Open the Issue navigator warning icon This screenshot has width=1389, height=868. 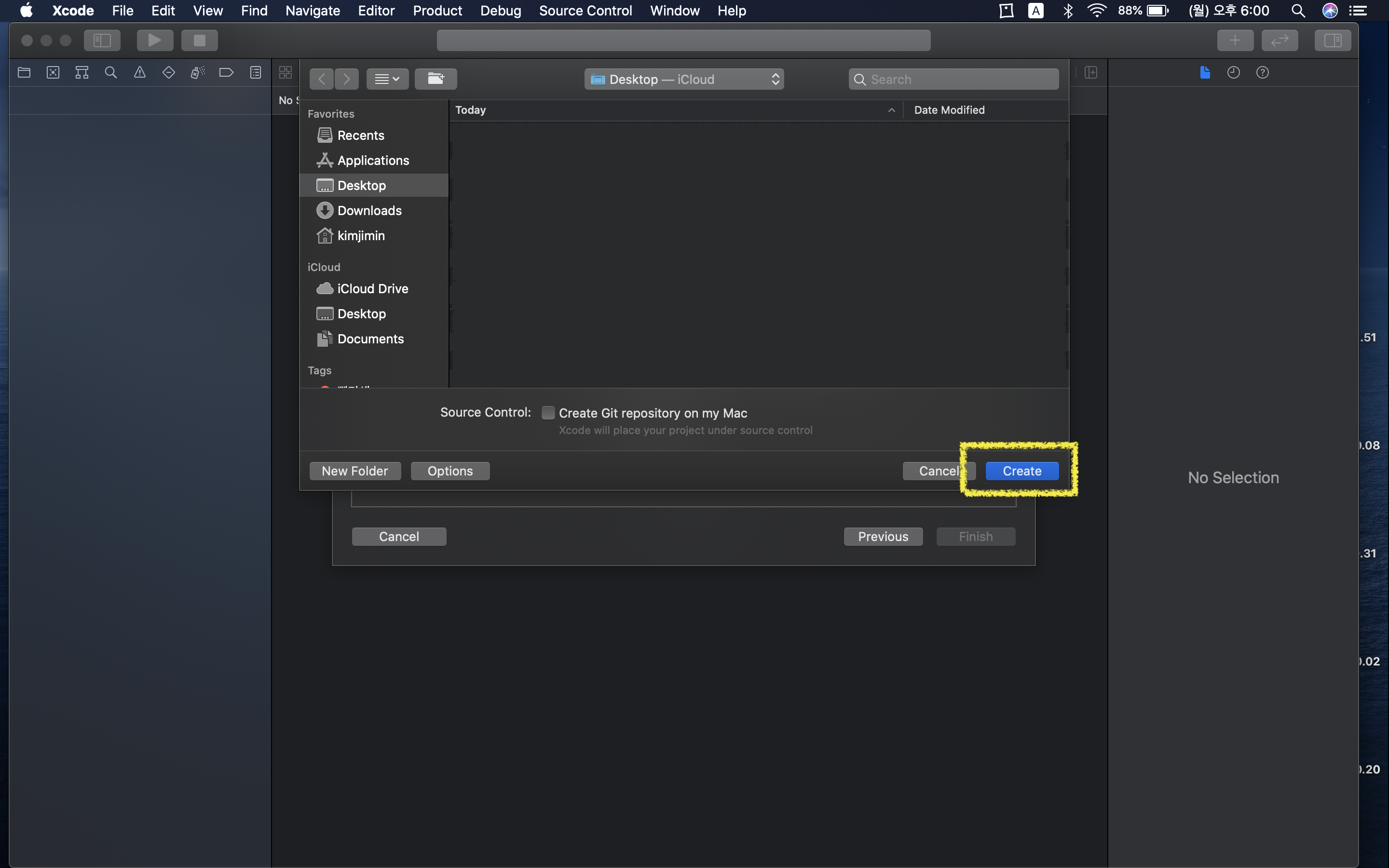(139, 72)
